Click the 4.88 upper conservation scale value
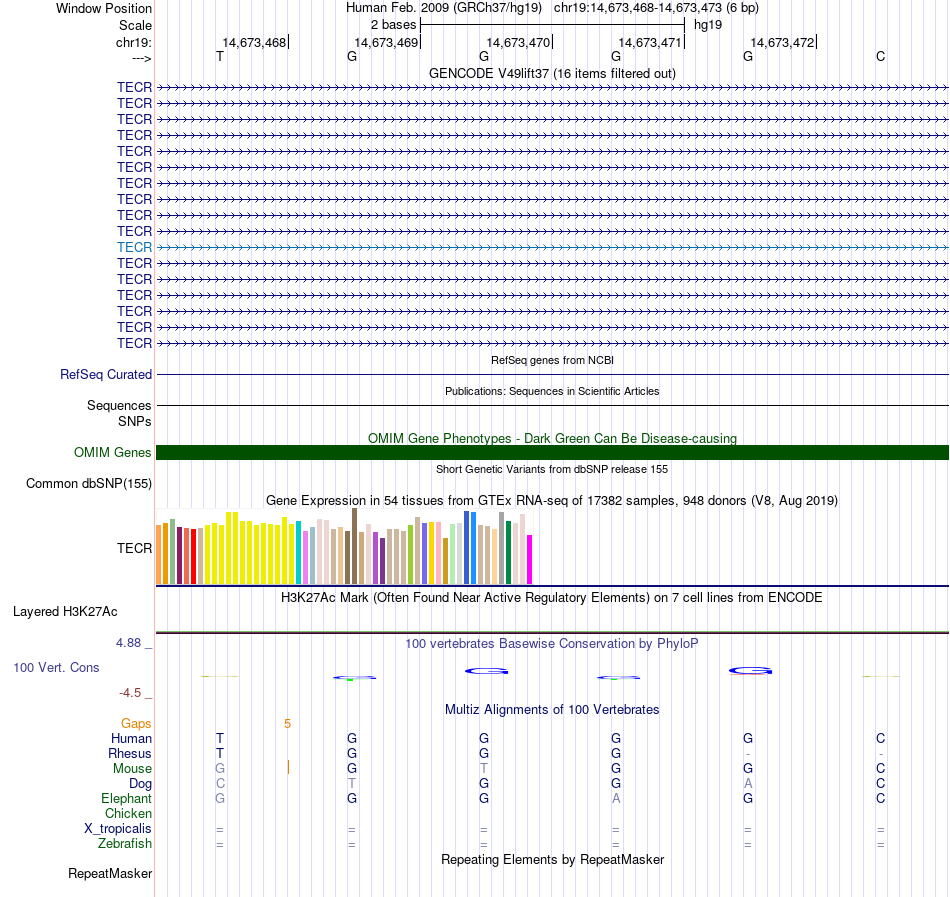This screenshot has height=897, width=950. 128,643
